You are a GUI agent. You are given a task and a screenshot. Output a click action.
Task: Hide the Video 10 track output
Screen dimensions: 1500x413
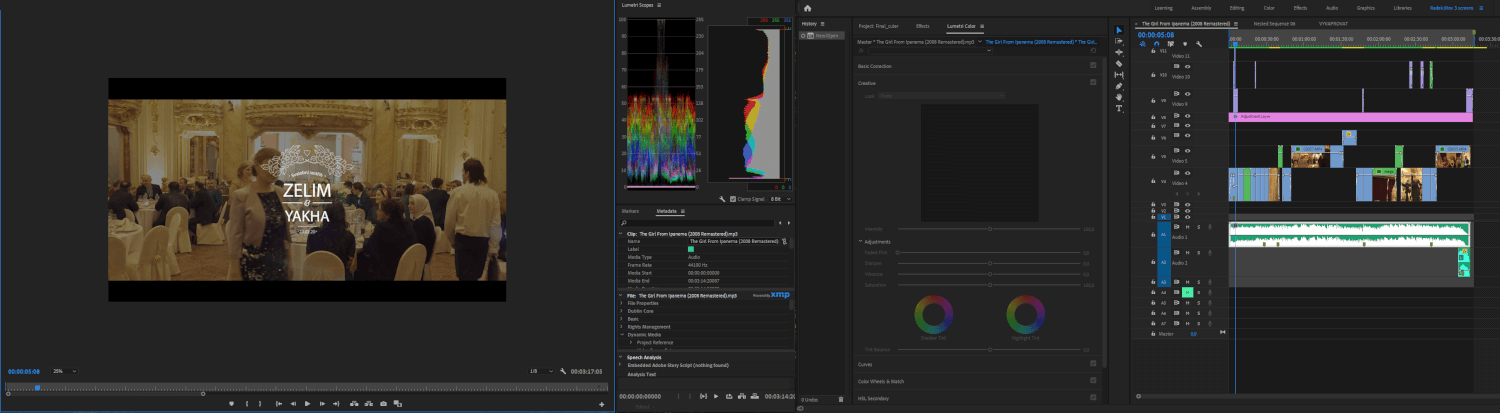click(1187, 66)
